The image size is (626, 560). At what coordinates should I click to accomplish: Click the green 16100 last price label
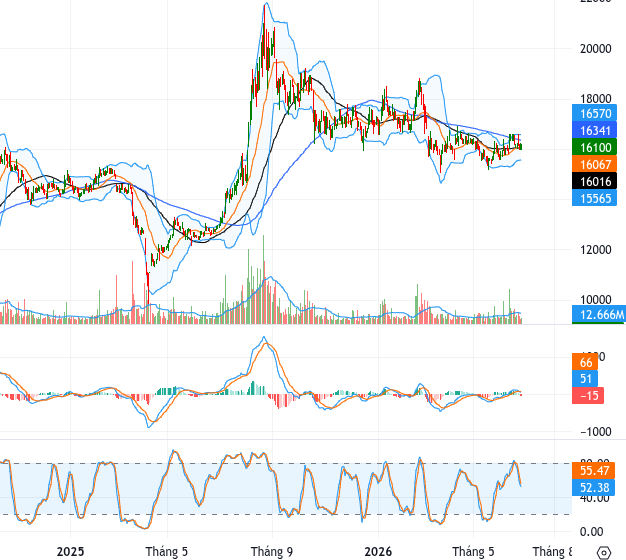(x=594, y=147)
